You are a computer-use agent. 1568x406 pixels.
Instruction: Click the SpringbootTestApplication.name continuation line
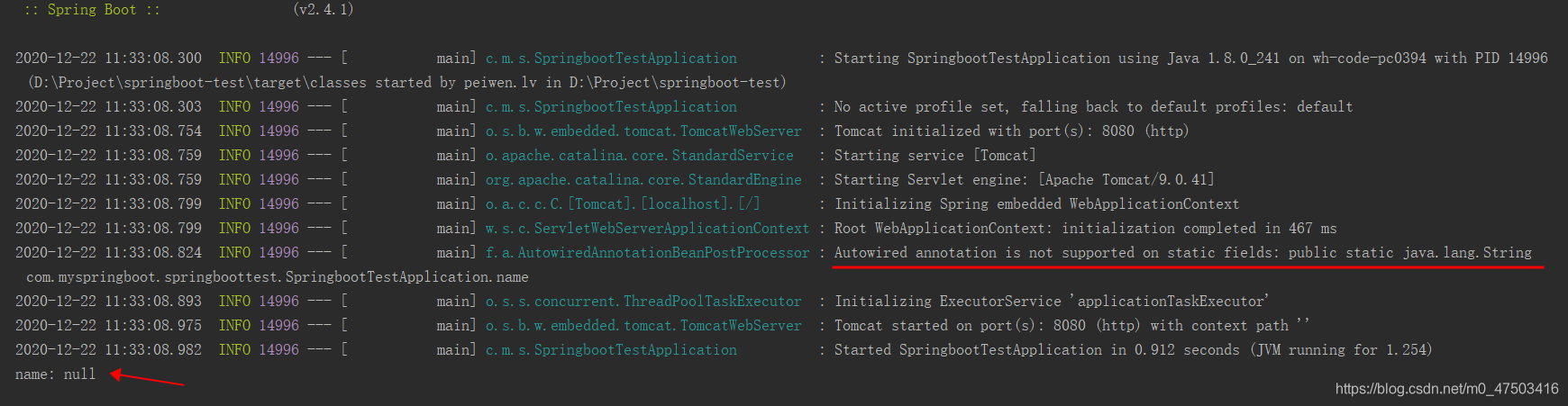pos(278,277)
